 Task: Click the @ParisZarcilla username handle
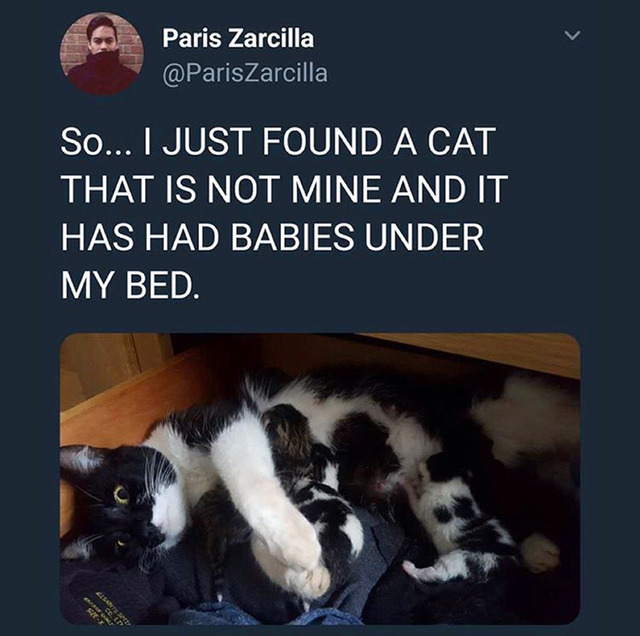[x=244, y=73]
